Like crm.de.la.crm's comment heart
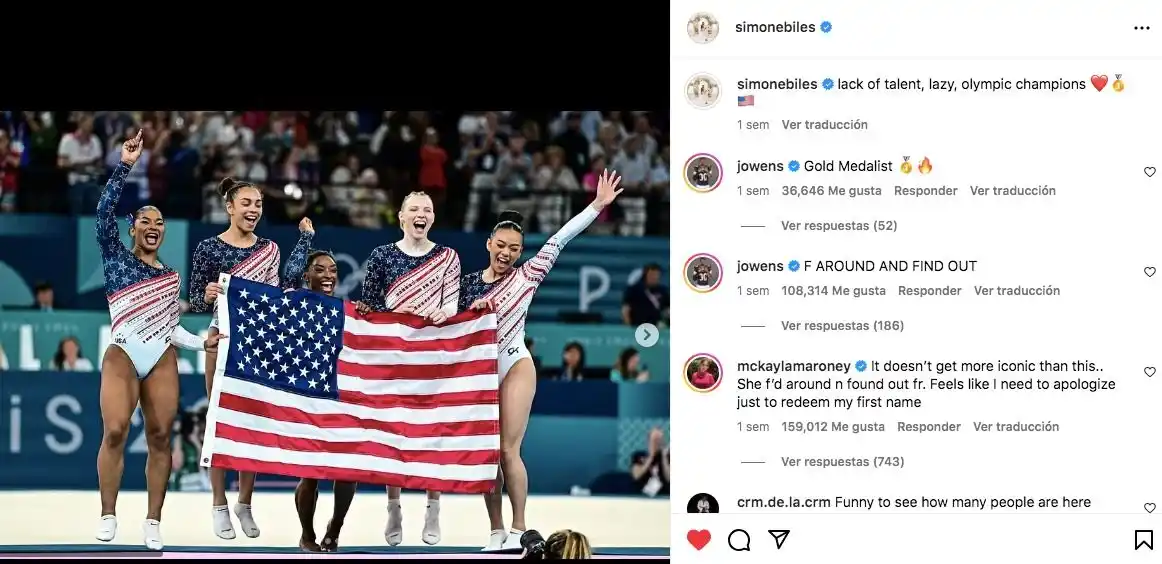The width and height of the screenshot is (1162, 564). [1149, 508]
